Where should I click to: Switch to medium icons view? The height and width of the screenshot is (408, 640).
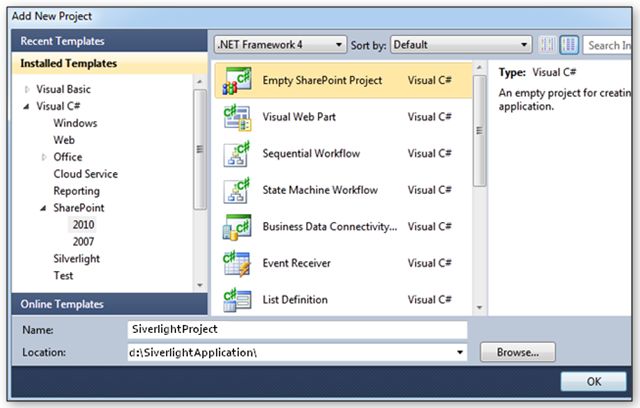569,45
